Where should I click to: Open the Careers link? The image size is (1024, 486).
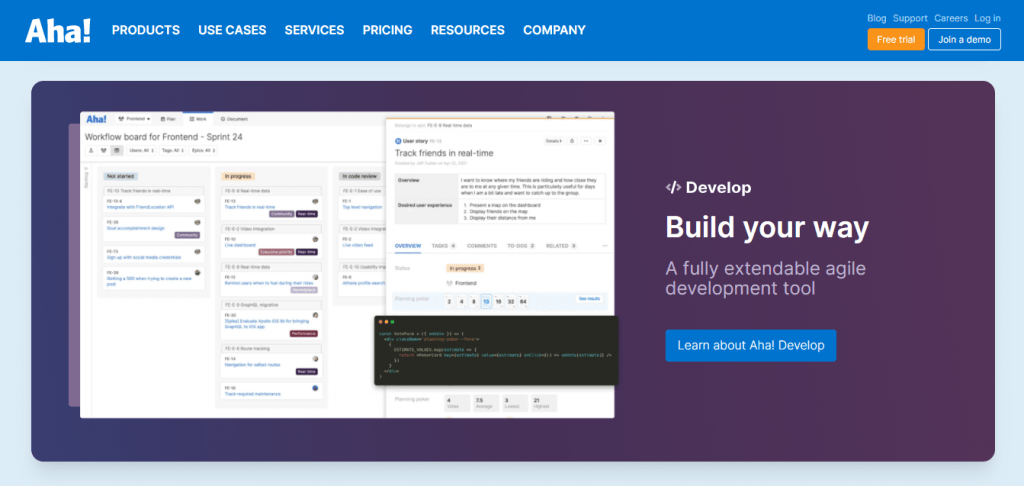coord(951,18)
